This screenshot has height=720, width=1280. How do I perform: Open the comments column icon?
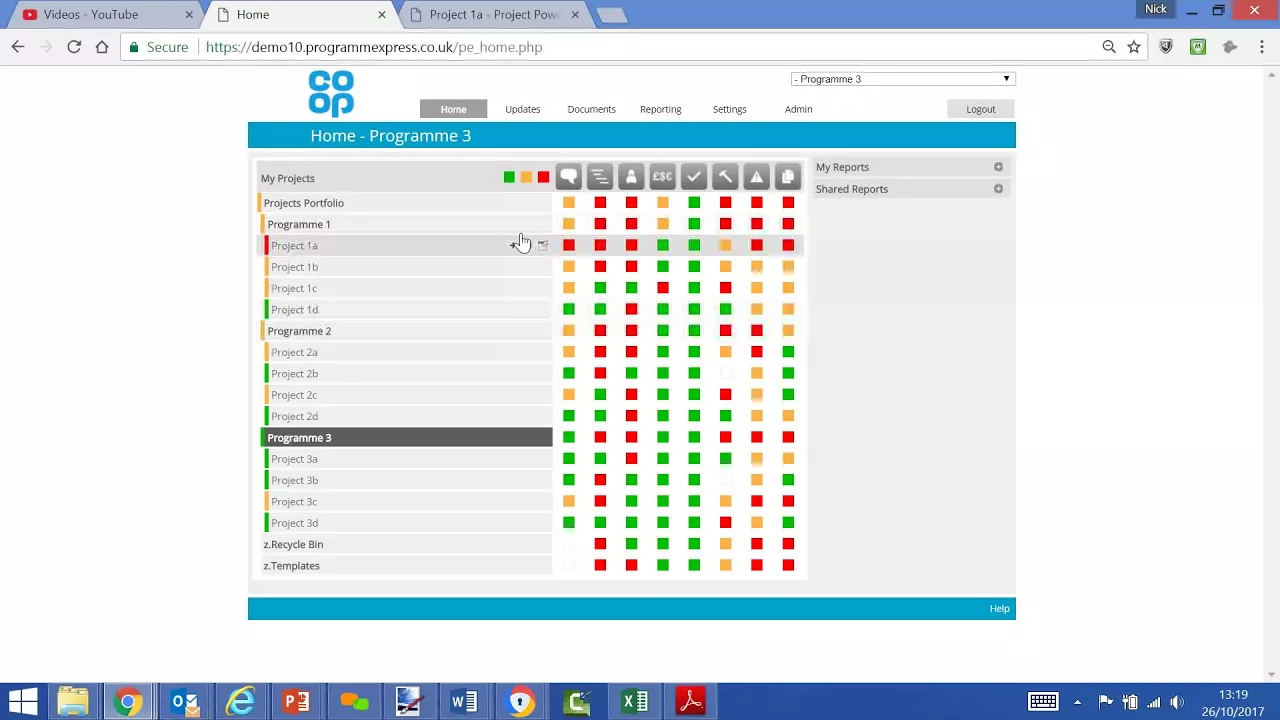click(568, 177)
